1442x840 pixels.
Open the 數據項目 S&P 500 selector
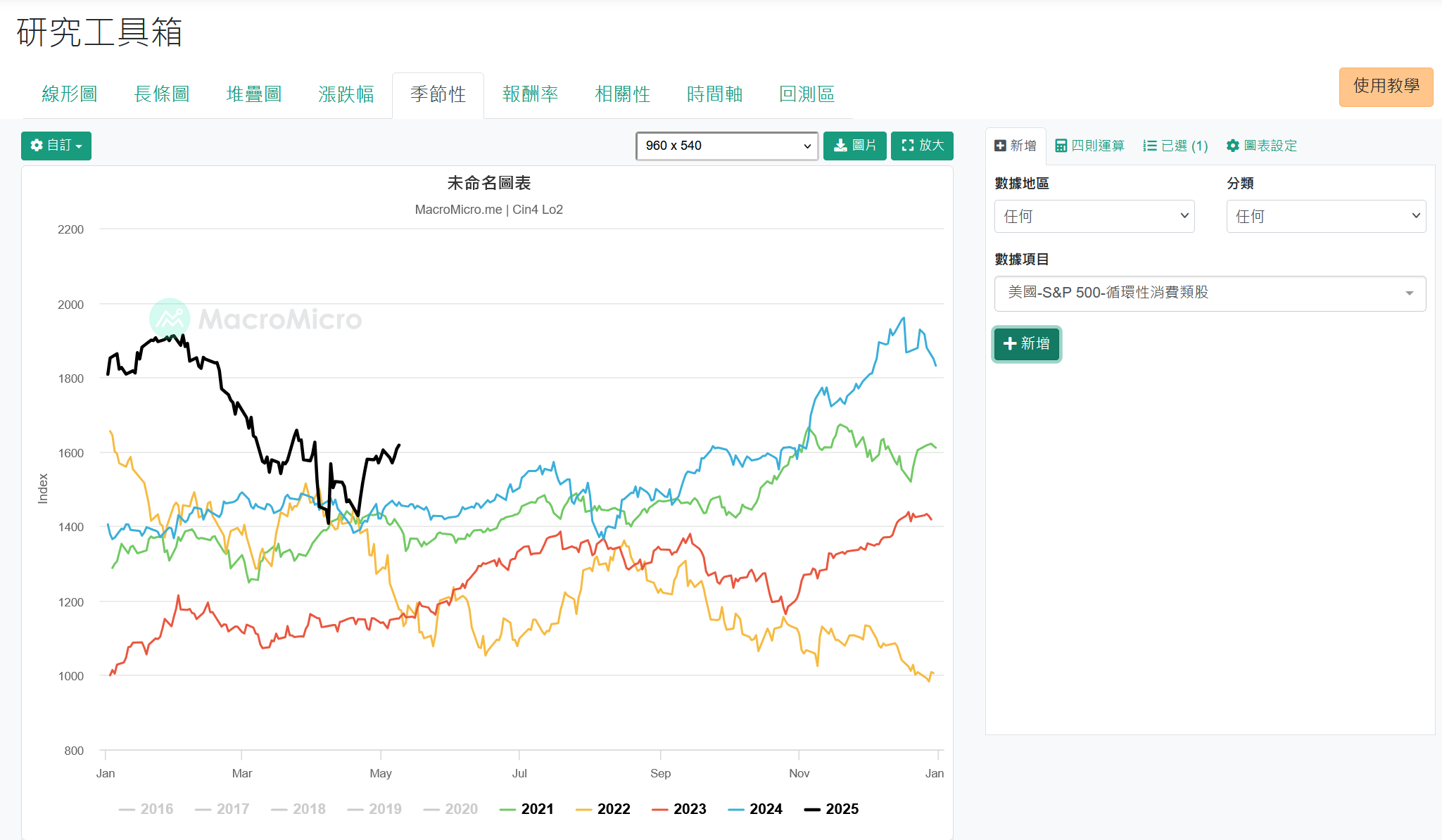coord(1210,293)
